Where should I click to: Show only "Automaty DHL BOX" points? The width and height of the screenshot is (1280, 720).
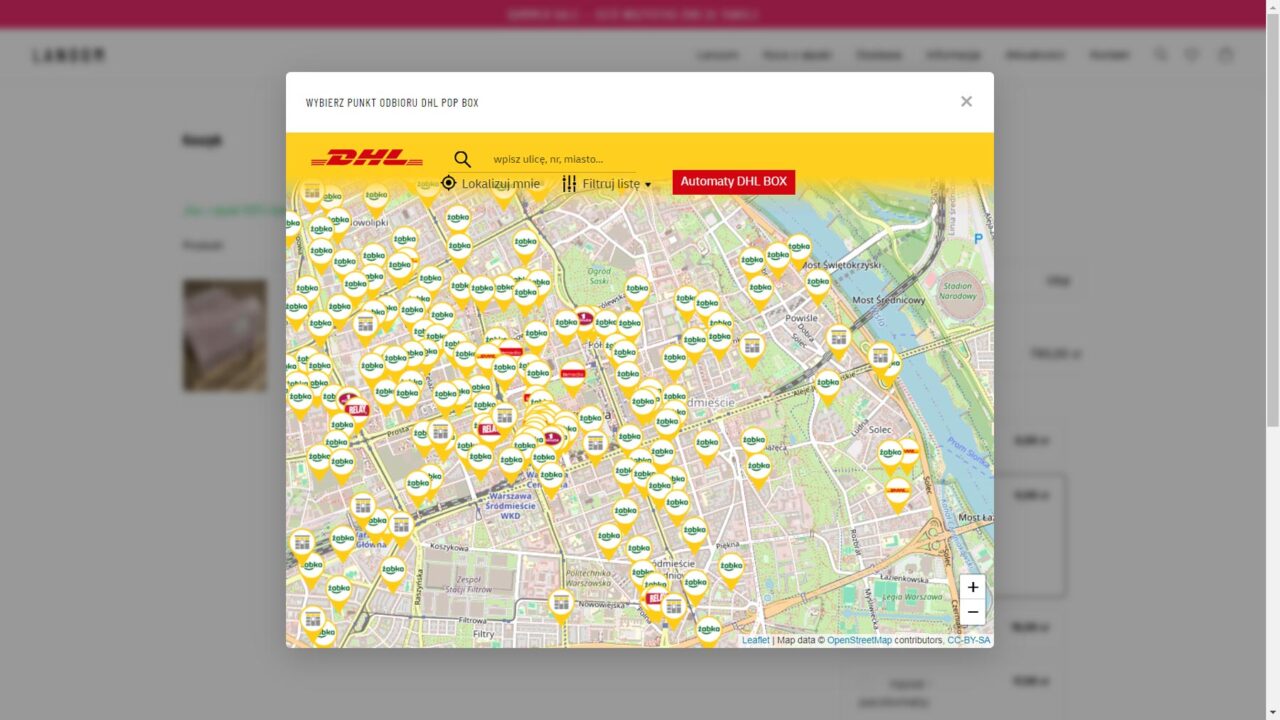[734, 182]
